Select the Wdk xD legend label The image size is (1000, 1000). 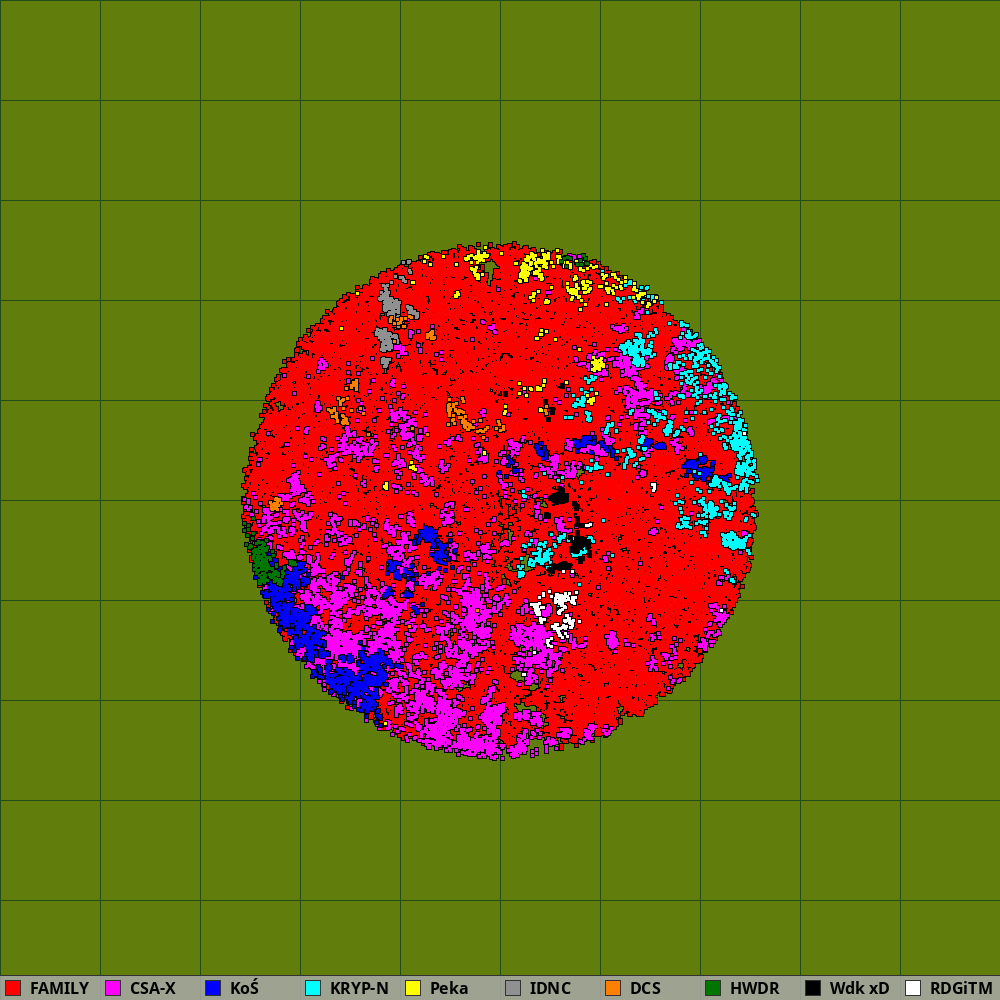859,989
